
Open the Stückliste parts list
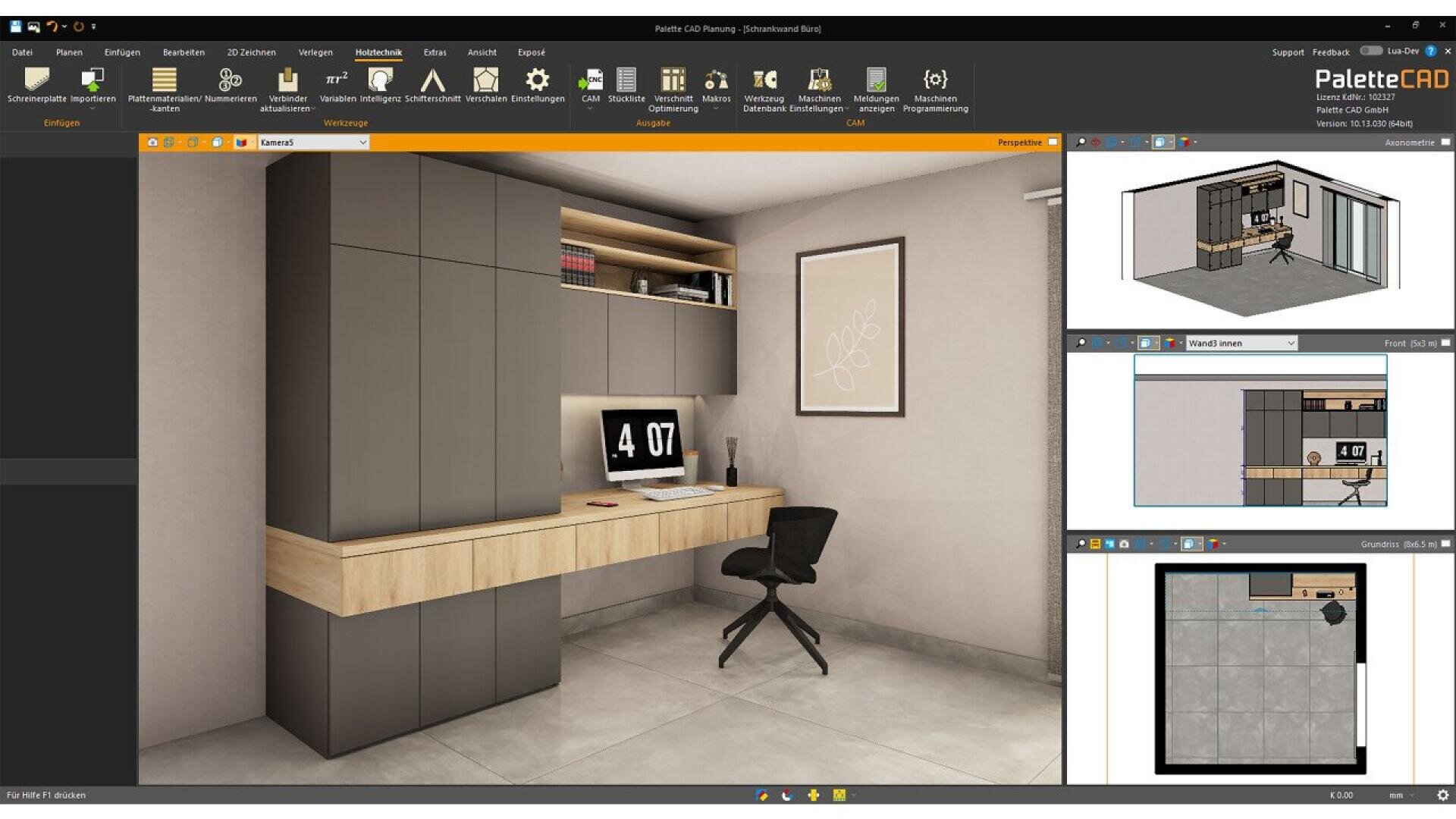click(x=626, y=84)
